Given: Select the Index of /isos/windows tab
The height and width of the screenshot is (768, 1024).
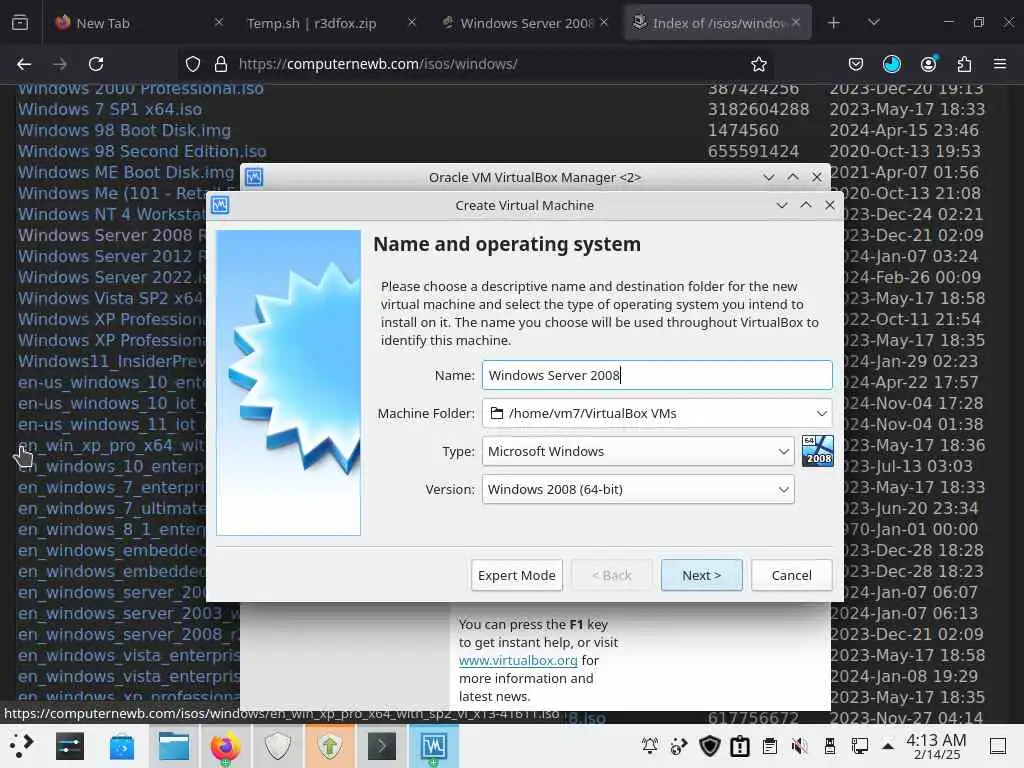Looking at the screenshot, I should [x=717, y=23].
